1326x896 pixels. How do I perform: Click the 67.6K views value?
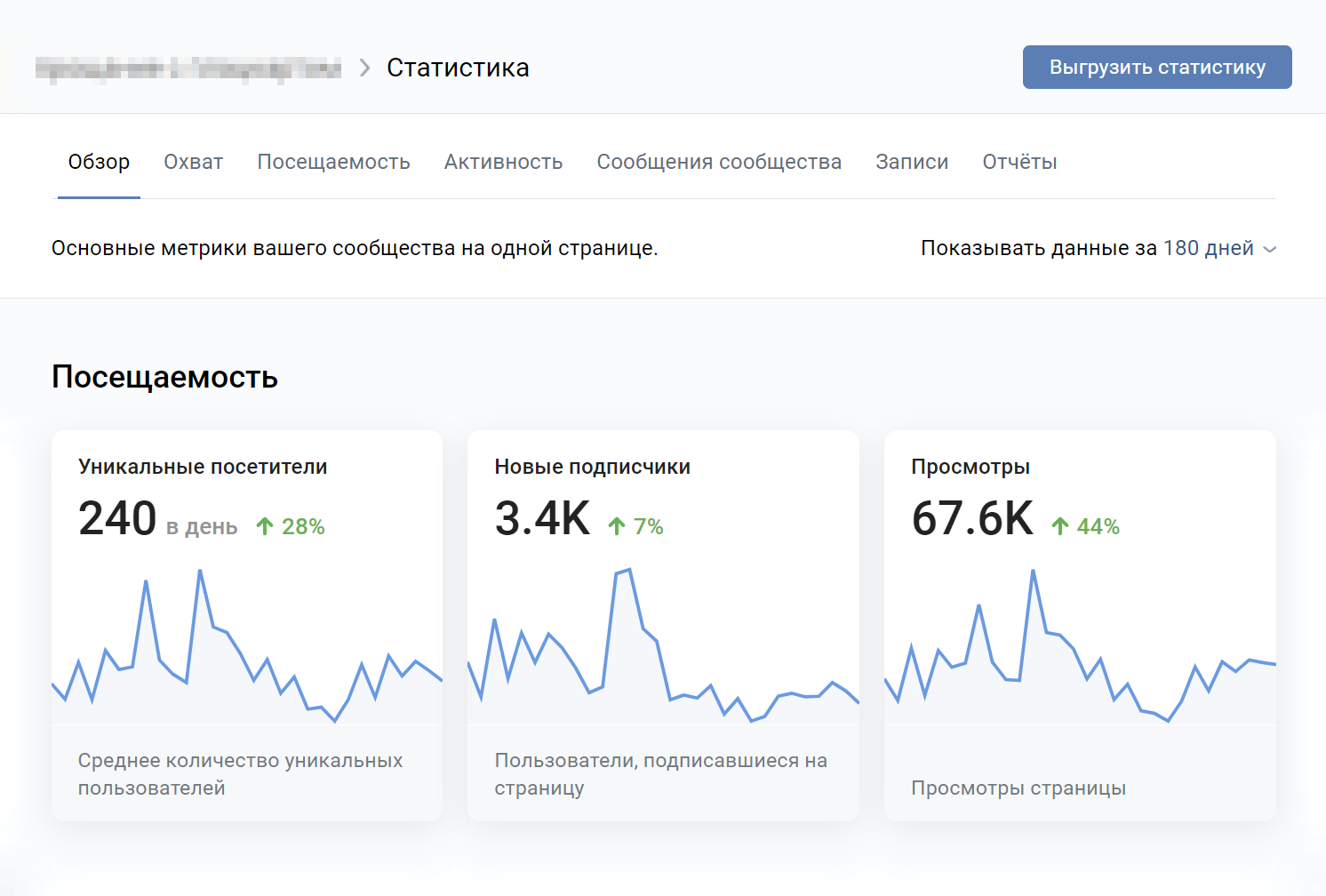972,519
